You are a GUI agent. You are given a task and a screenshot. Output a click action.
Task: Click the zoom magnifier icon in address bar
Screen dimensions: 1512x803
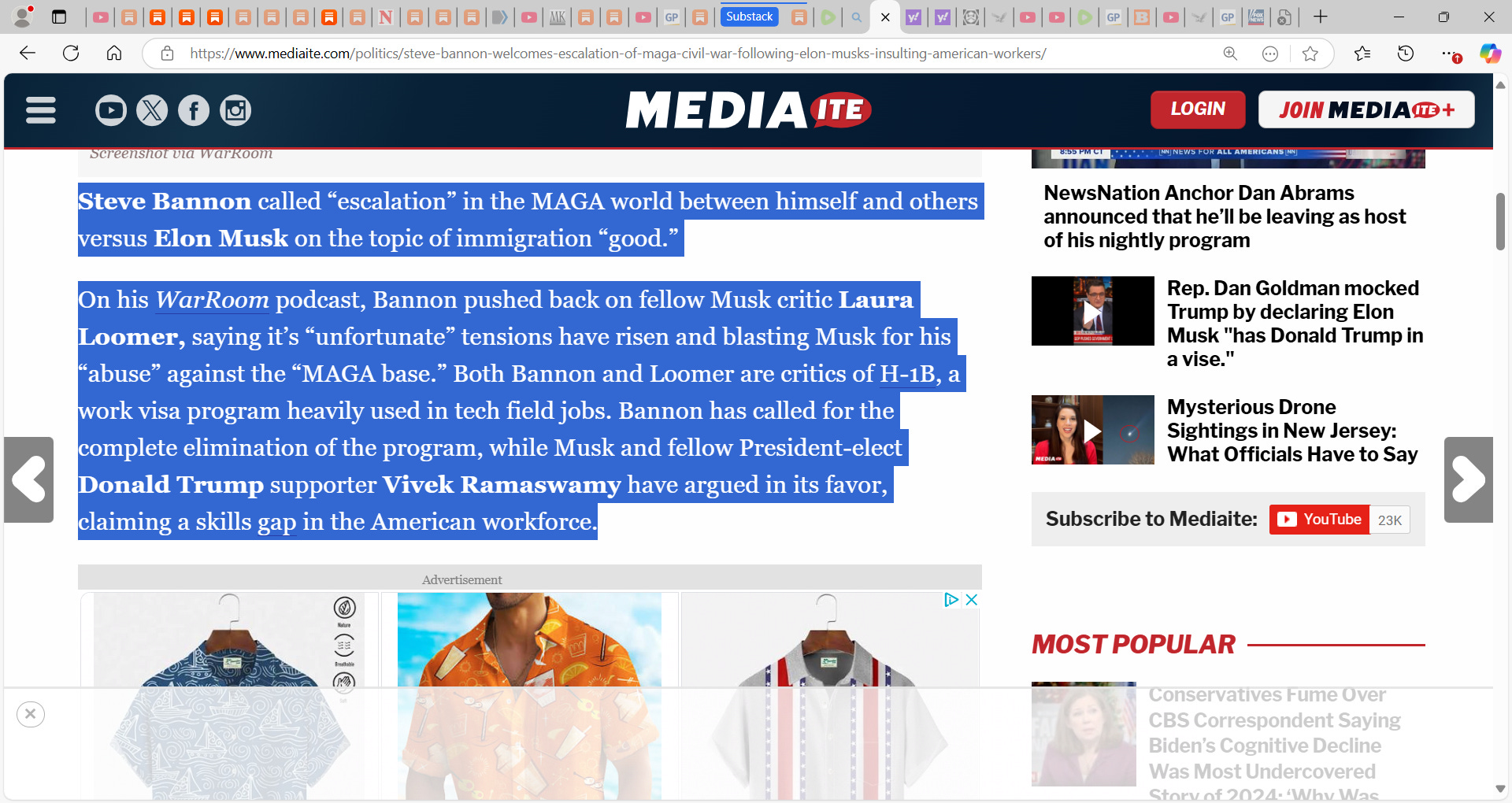tap(1230, 54)
